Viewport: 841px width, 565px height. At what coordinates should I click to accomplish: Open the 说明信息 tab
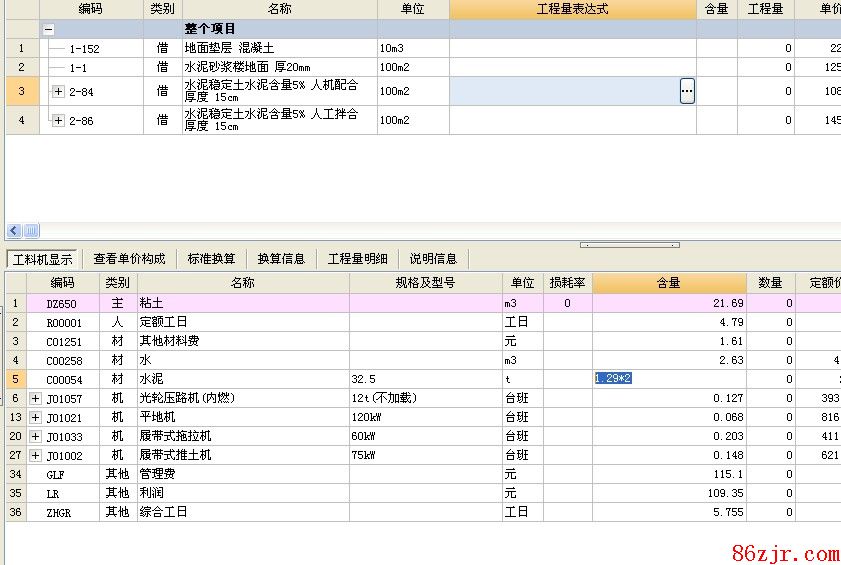(433, 259)
